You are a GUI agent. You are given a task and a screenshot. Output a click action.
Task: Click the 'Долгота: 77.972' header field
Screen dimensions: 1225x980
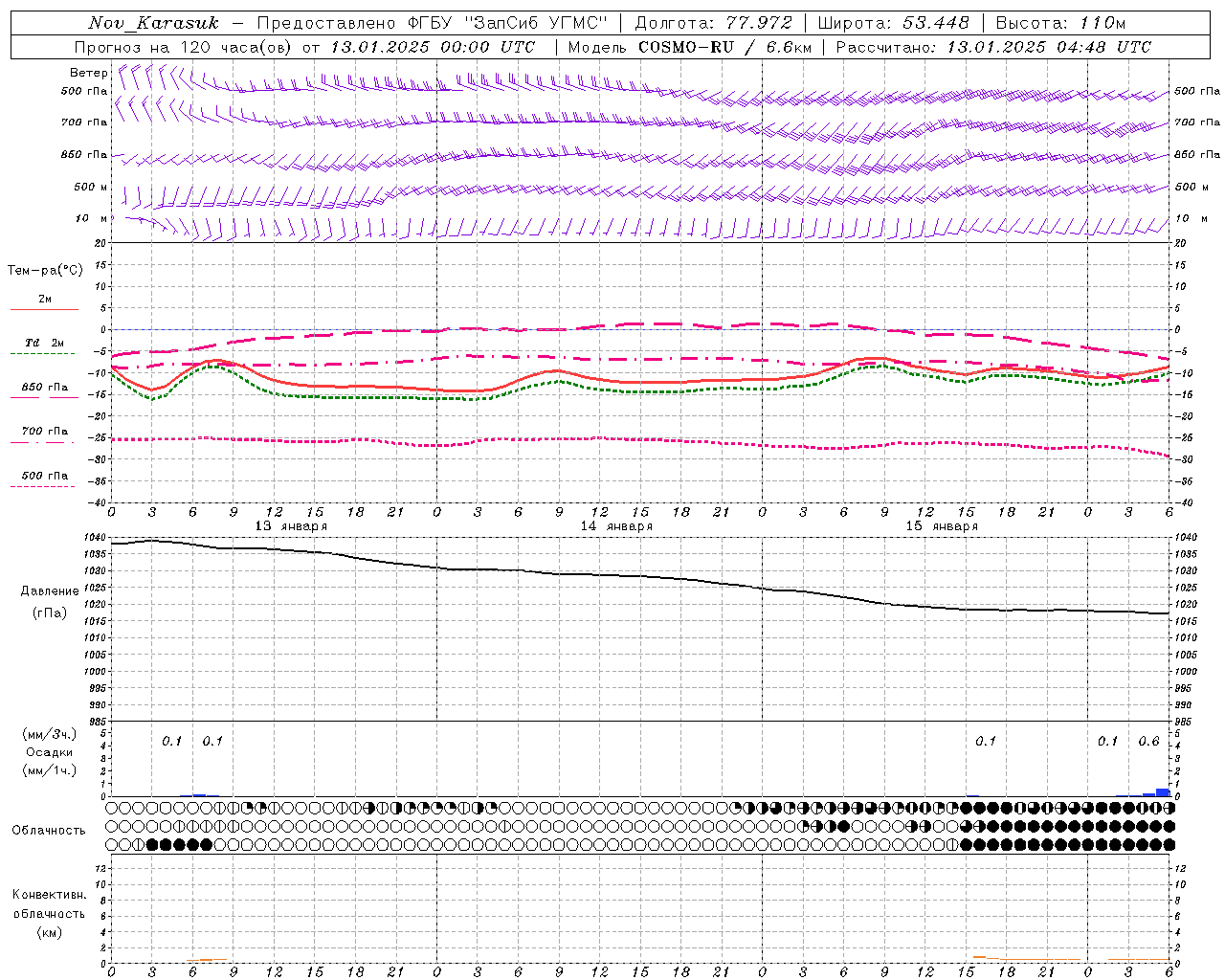pyautogui.click(x=714, y=22)
